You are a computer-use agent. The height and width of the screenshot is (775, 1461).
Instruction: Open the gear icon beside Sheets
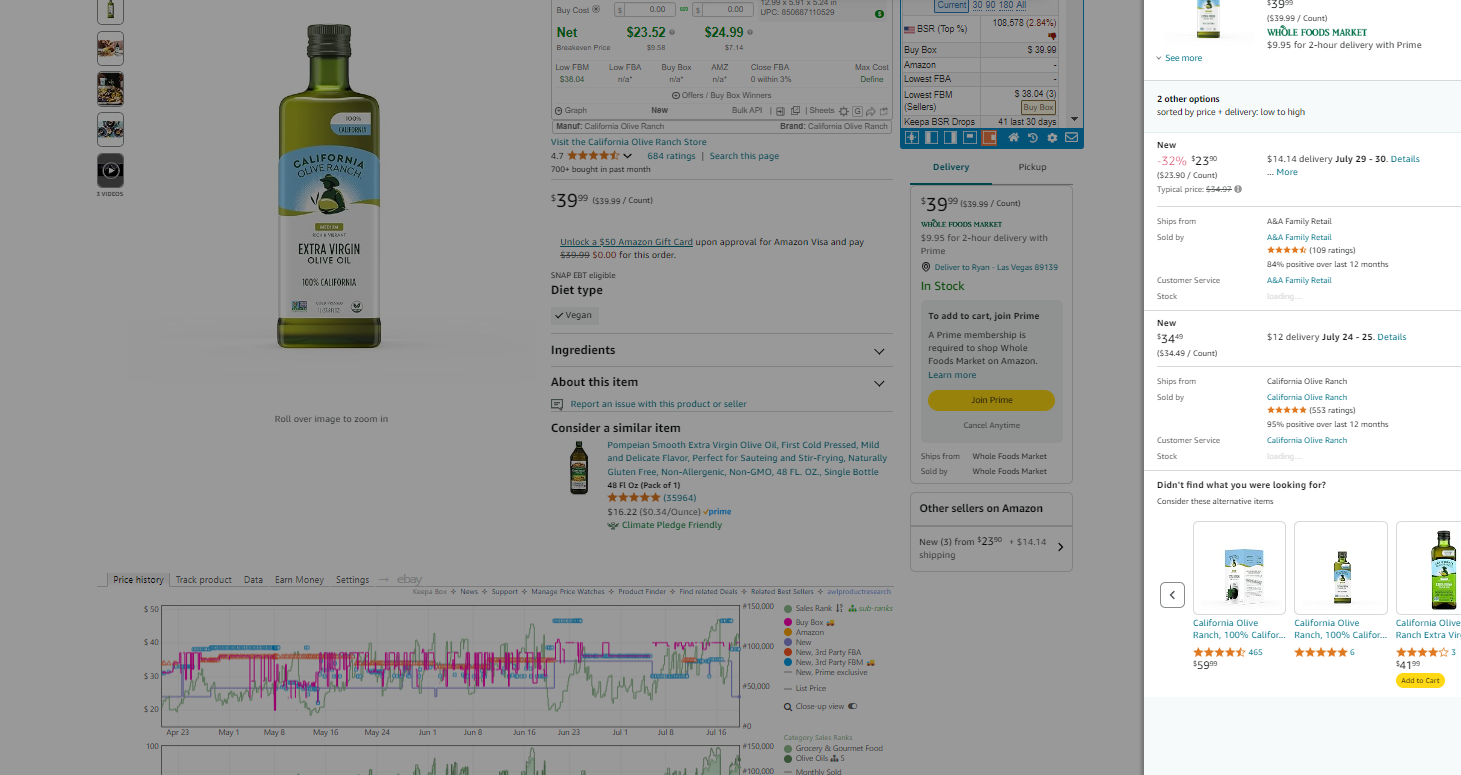pos(844,111)
